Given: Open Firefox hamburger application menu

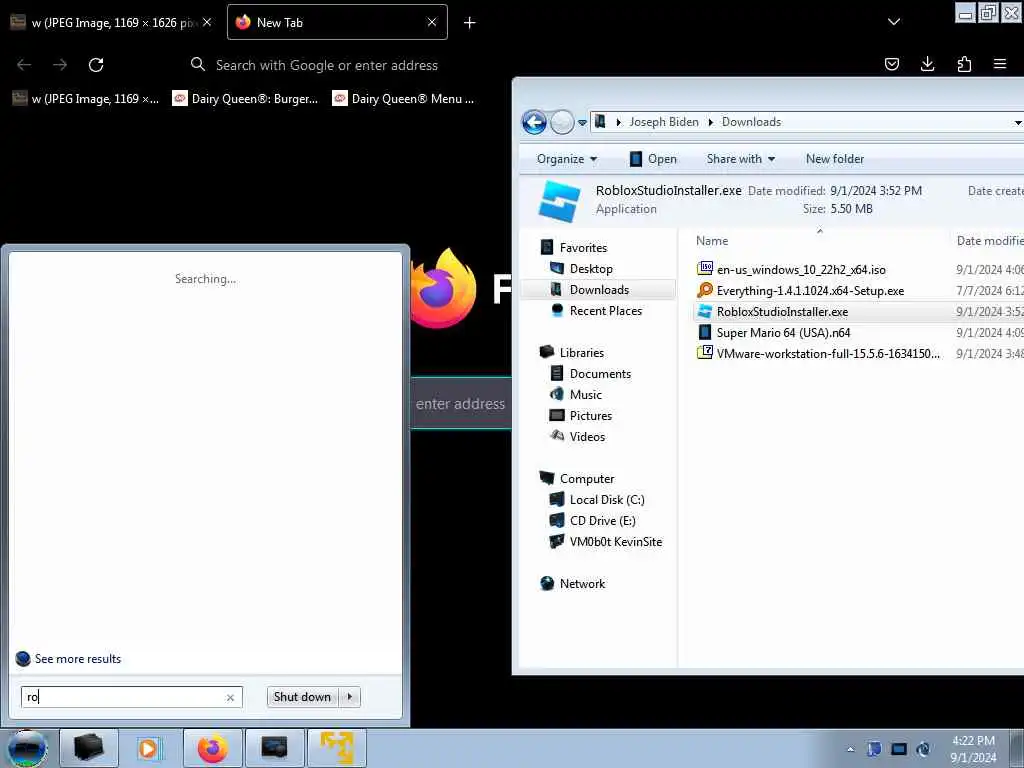Looking at the screenshot, I should coord(1000,64).
